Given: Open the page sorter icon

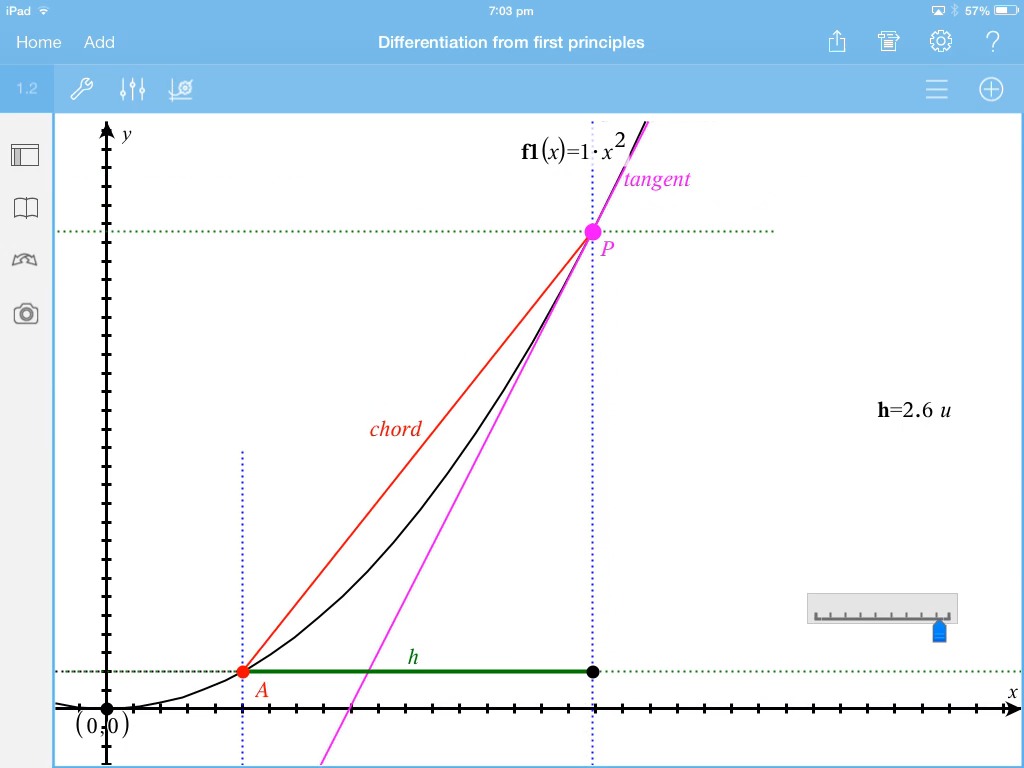Looking at the screenshot, I should [25, 155].
